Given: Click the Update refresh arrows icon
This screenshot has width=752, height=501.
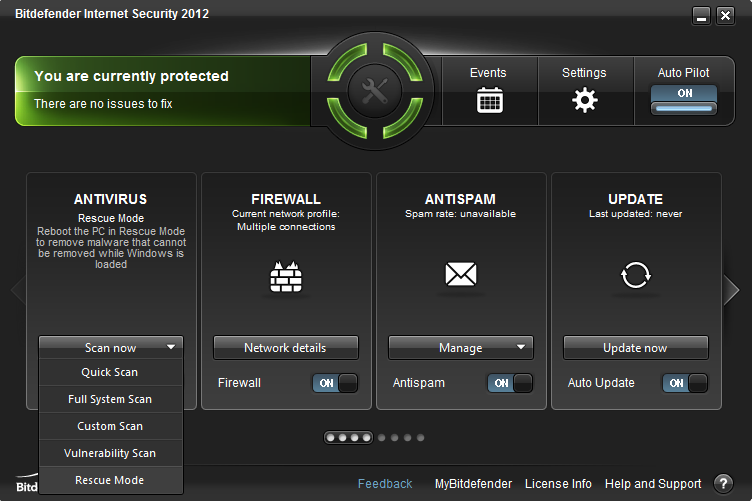Looking at the screenshot, I should click(635, 275).
